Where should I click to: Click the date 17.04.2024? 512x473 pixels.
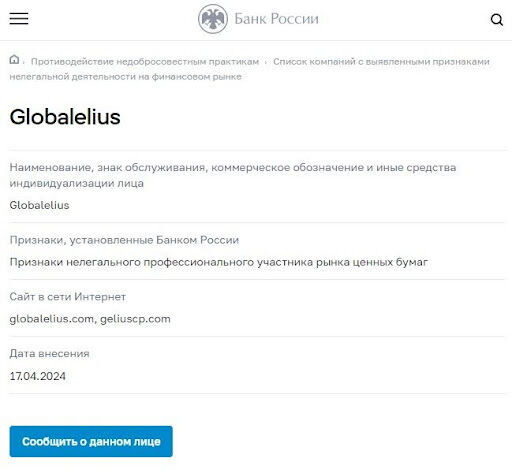coord(38,376)
